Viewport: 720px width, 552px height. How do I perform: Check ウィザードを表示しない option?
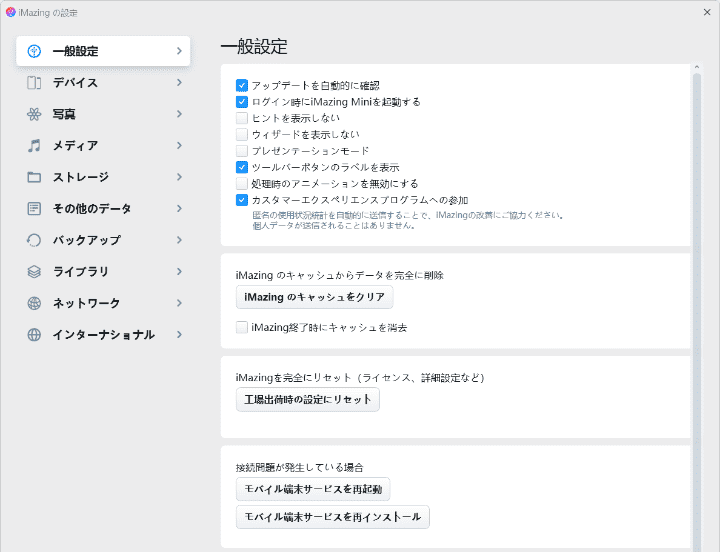point(242,135)
